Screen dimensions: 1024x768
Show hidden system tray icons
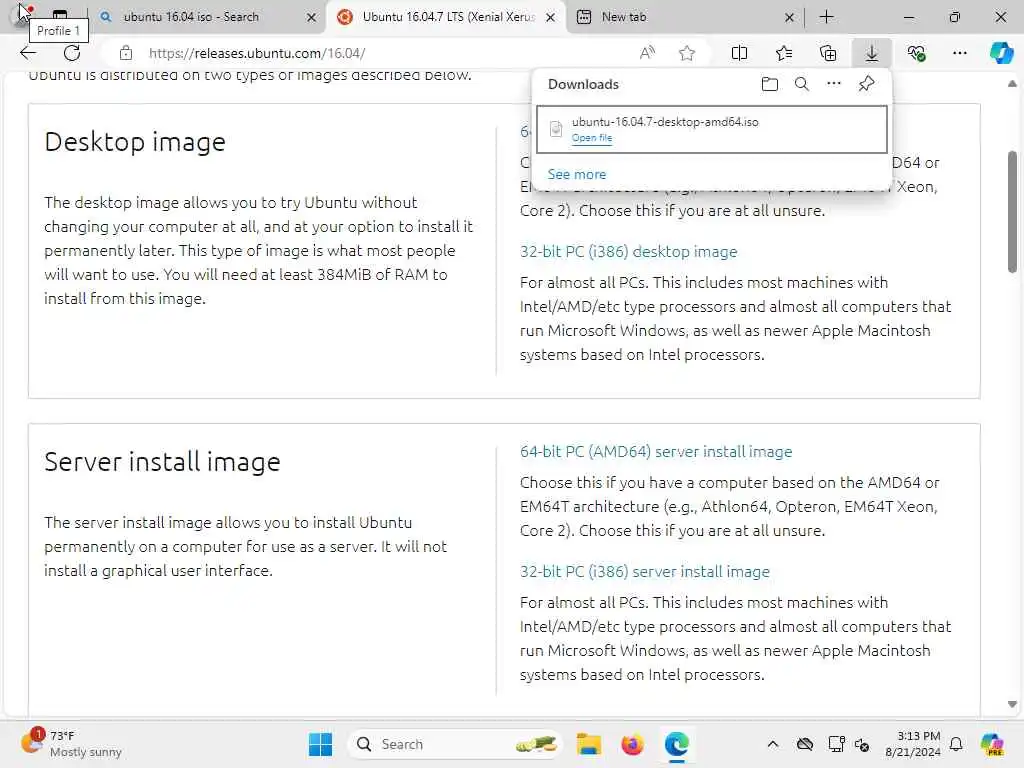click(x=773, y=744)
